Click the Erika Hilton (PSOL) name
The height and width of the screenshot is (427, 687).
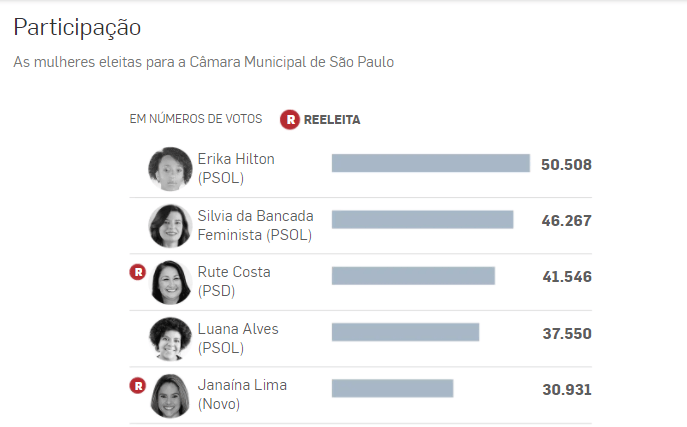pyautogui.click(x=236, y=168)
